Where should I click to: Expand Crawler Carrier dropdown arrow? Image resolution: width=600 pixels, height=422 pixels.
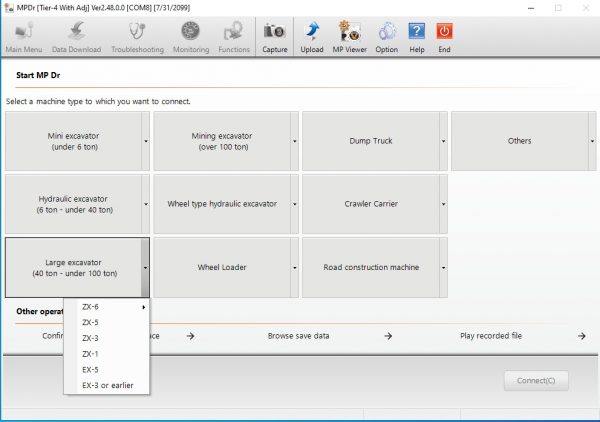tap(443, 204)
